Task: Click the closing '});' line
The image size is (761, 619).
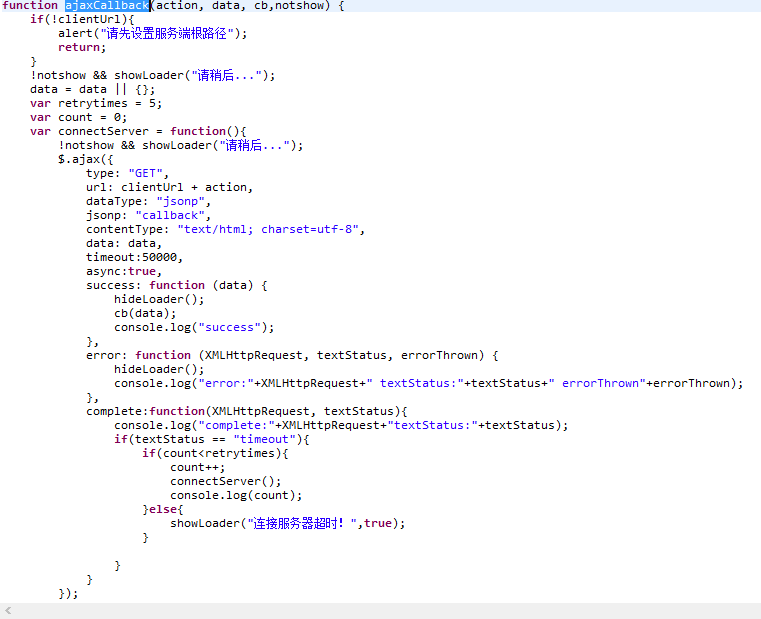Action: [68, 594]
